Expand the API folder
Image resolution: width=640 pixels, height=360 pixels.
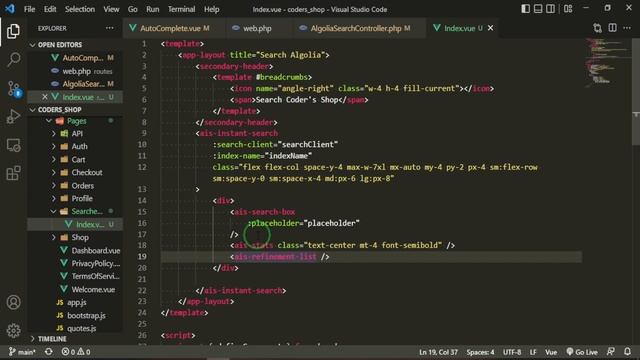[53, 133]
